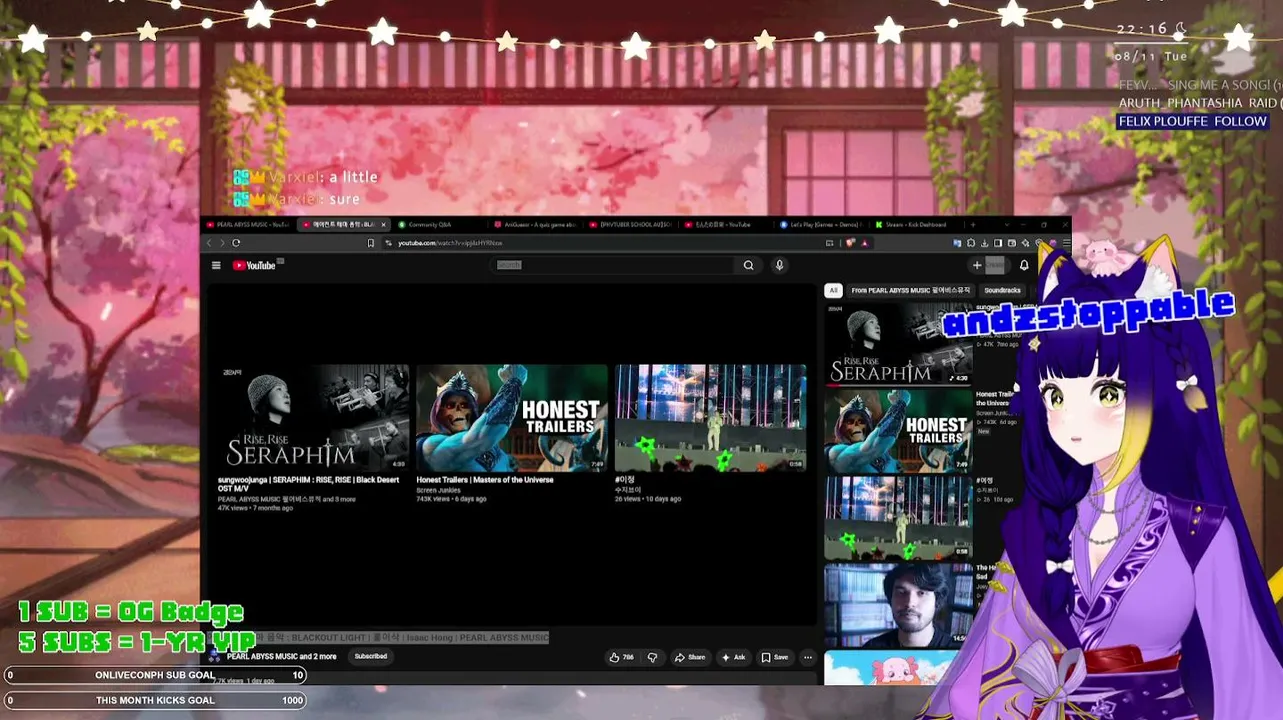Image resolution: width=1283 pixels, height=720 pixels.
Task: Open the browser main menu icon
Action: [1065, 243]
